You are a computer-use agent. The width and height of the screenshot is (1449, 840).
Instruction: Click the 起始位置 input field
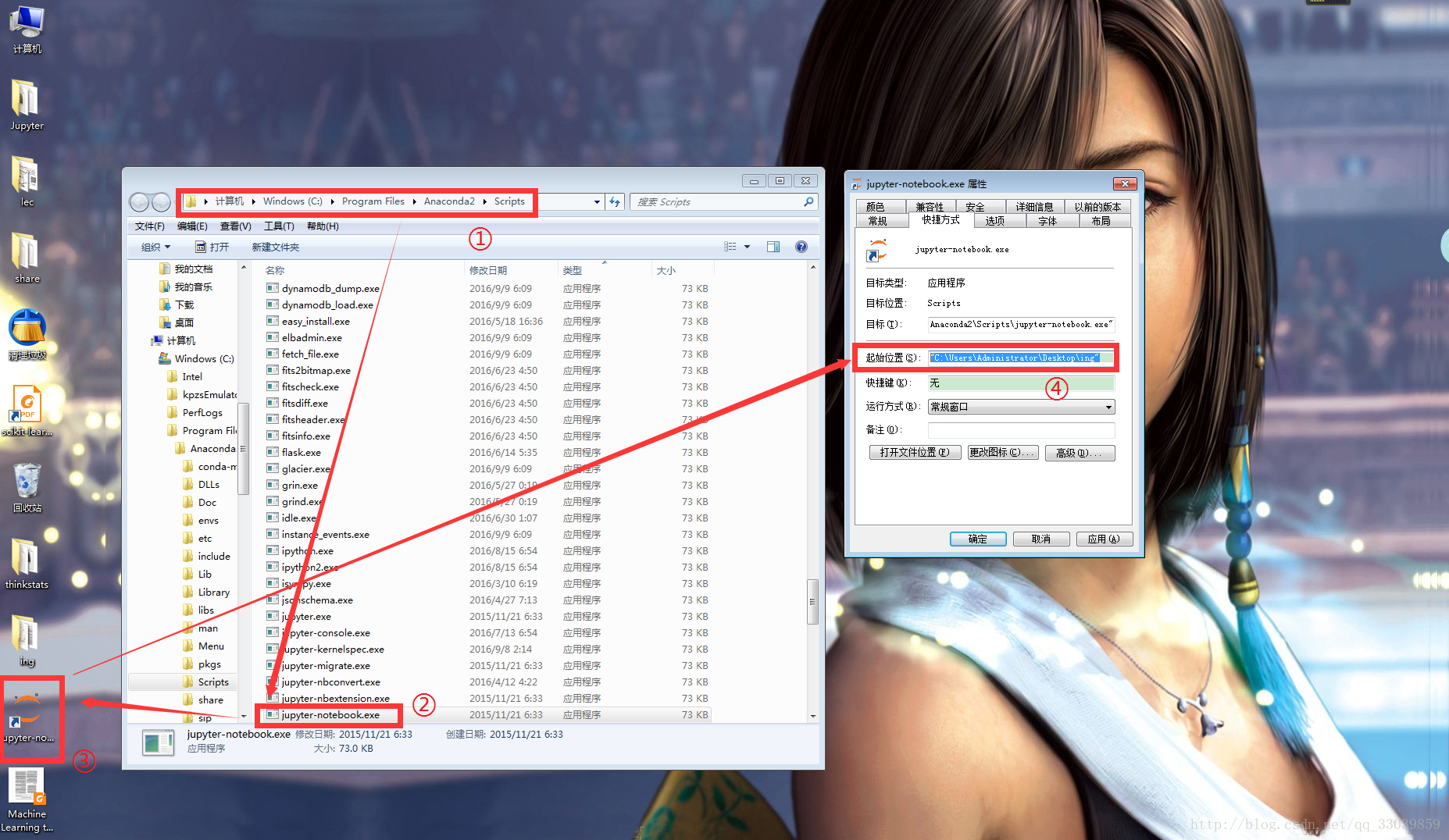pos(1021,358)
